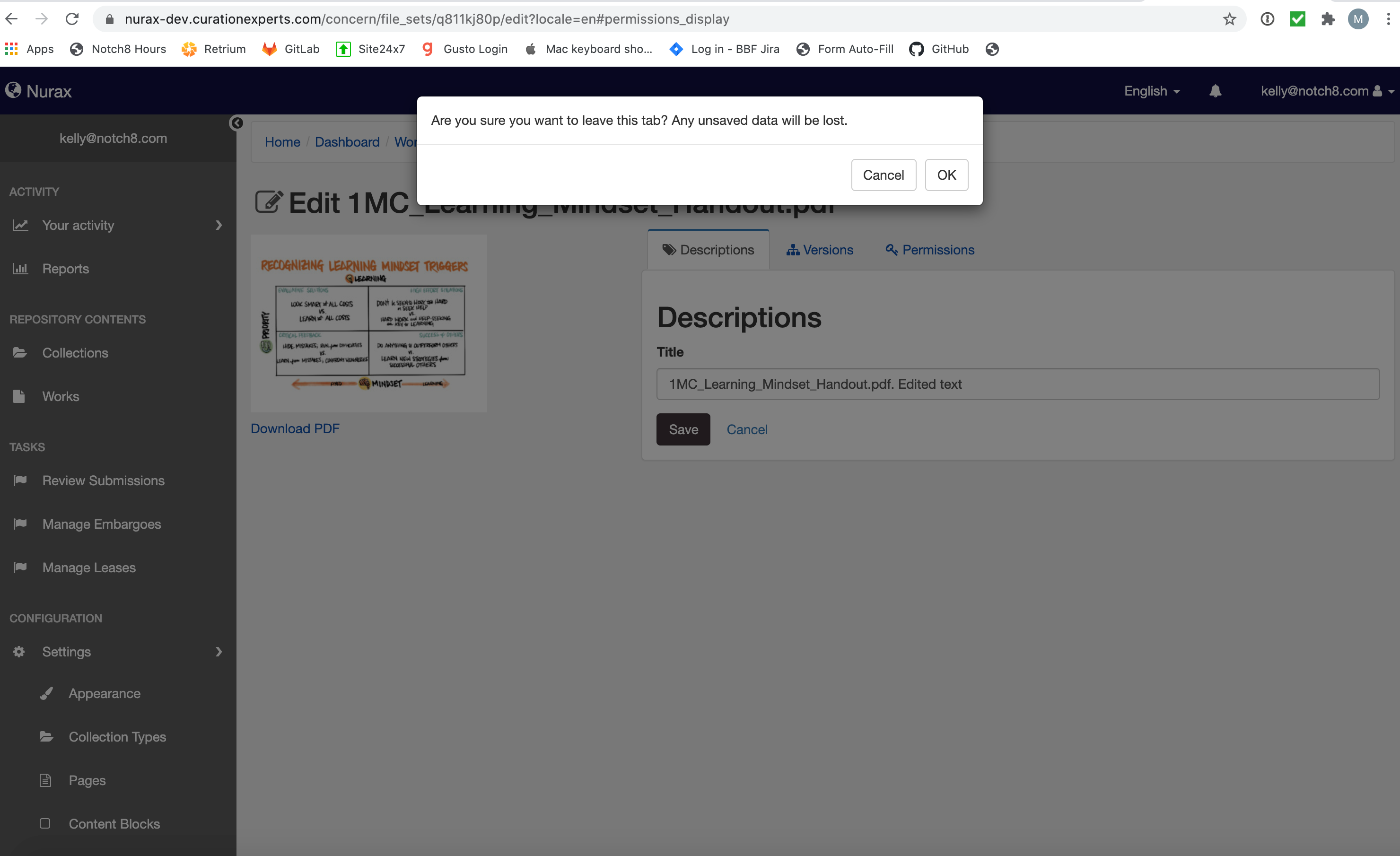The height and width of the screenshot is (856, 1400).
Task: Switch to the Descriptions tab
Action: (709, 250)
